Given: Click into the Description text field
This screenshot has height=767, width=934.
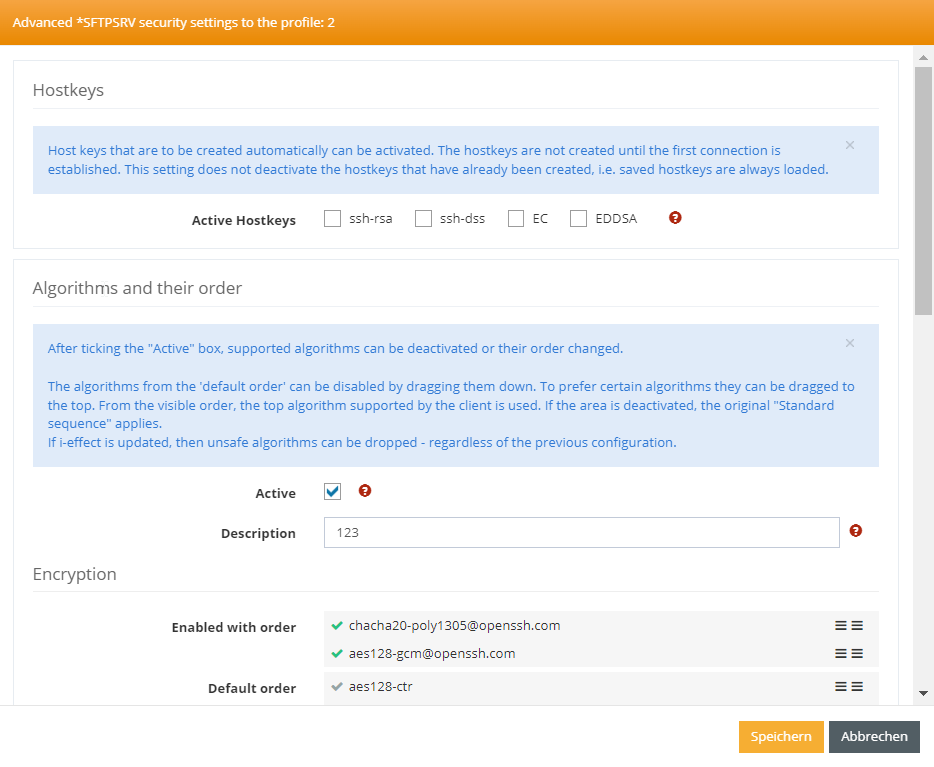Looking at the screenshot, I should pyautogui.click(x=581, y=533).
